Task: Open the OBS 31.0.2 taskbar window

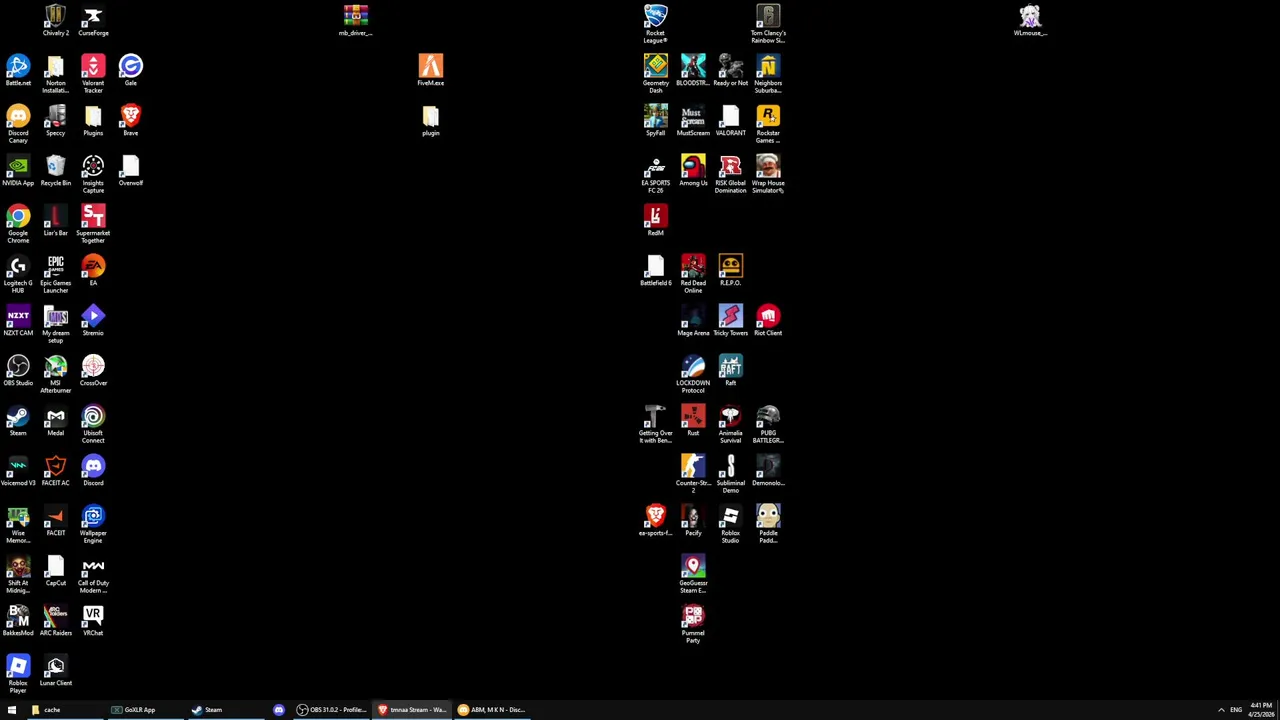Action: pos(332,710)
